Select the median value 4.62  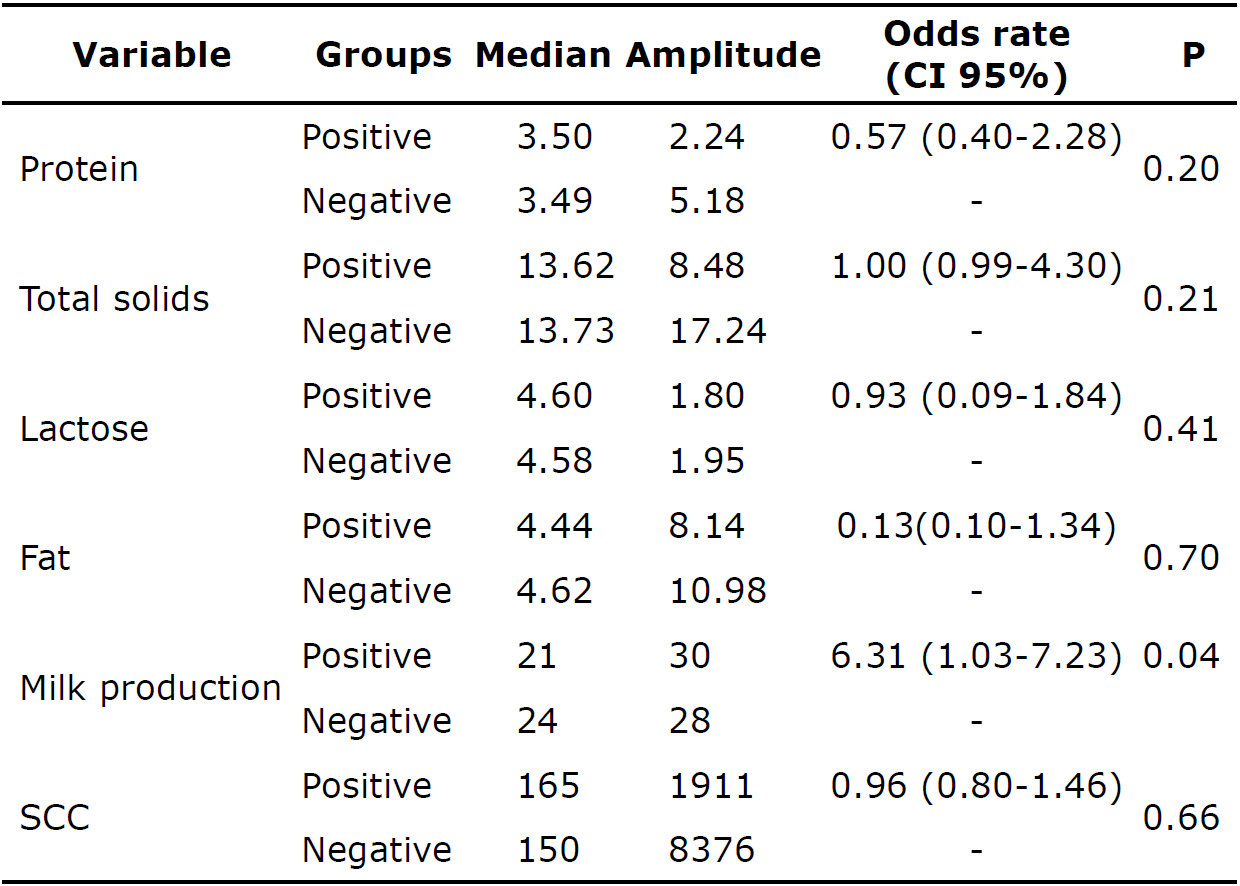tap(555, 591)
